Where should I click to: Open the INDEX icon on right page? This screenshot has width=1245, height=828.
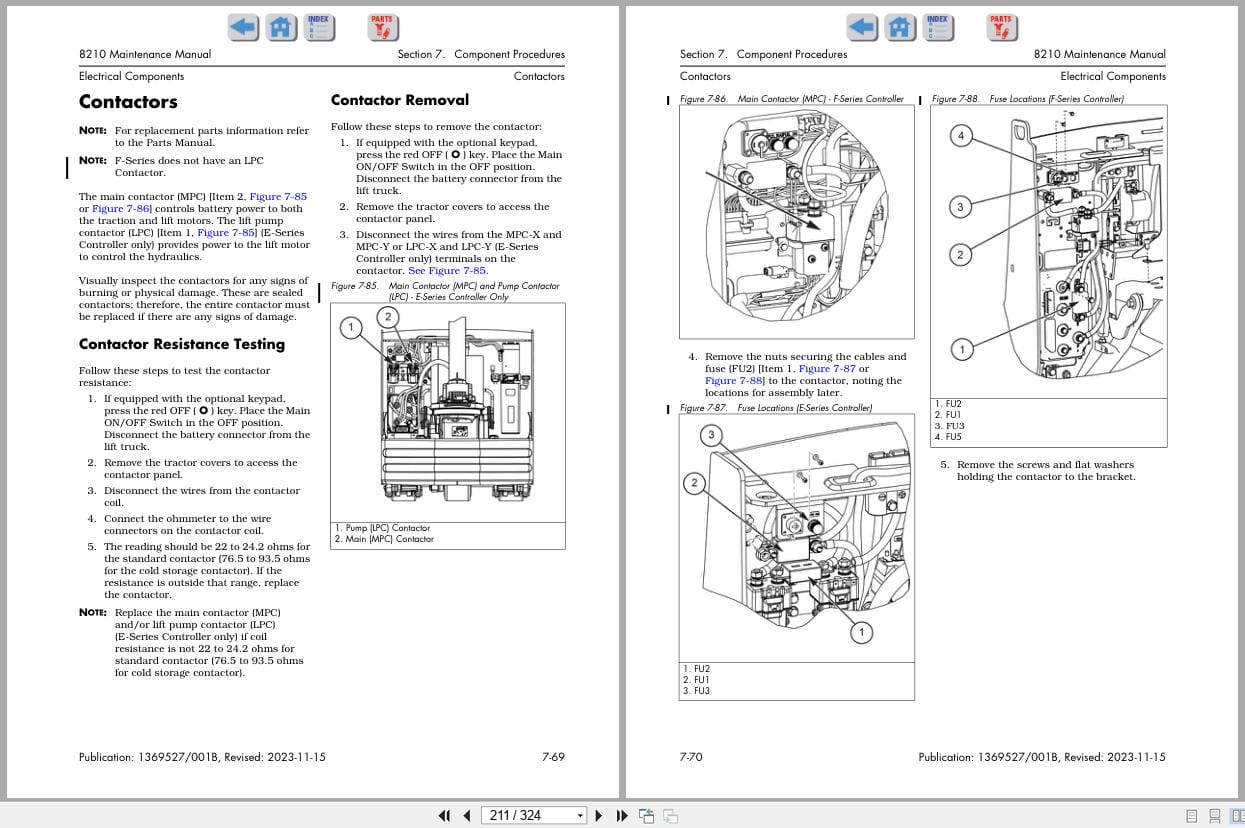click(937, 27)
